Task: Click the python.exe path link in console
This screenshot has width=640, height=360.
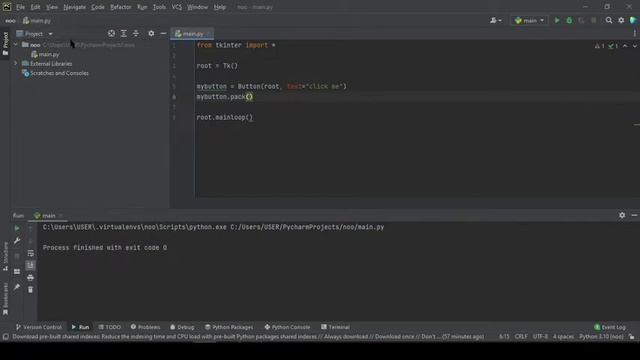Action: pos(135,227)
